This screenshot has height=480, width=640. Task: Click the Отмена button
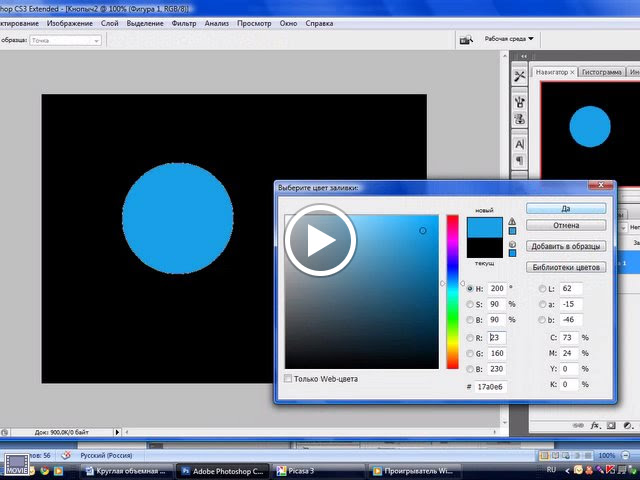click(x=566, y=225)
